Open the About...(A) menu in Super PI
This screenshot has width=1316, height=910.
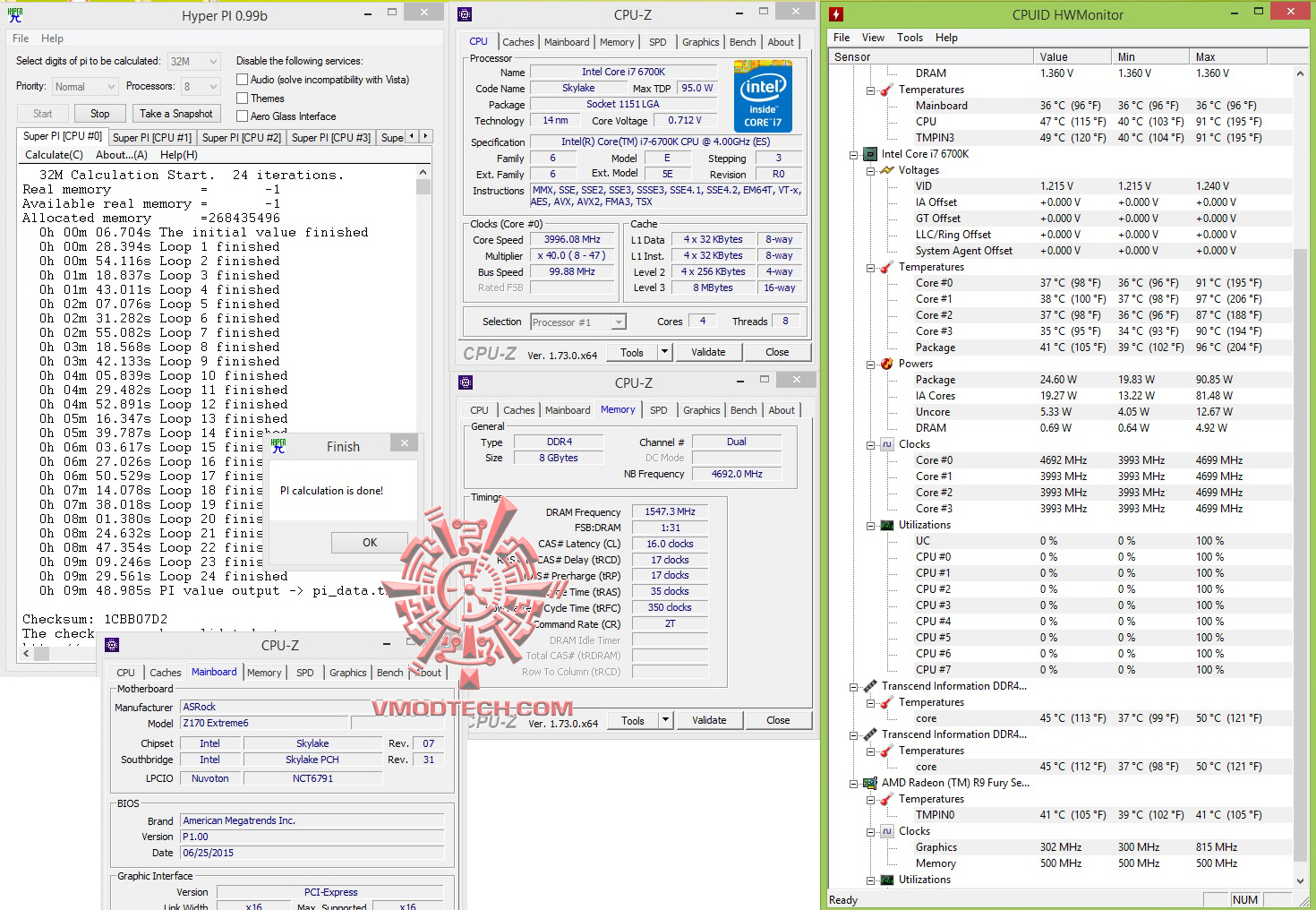[x=122, y=155]
